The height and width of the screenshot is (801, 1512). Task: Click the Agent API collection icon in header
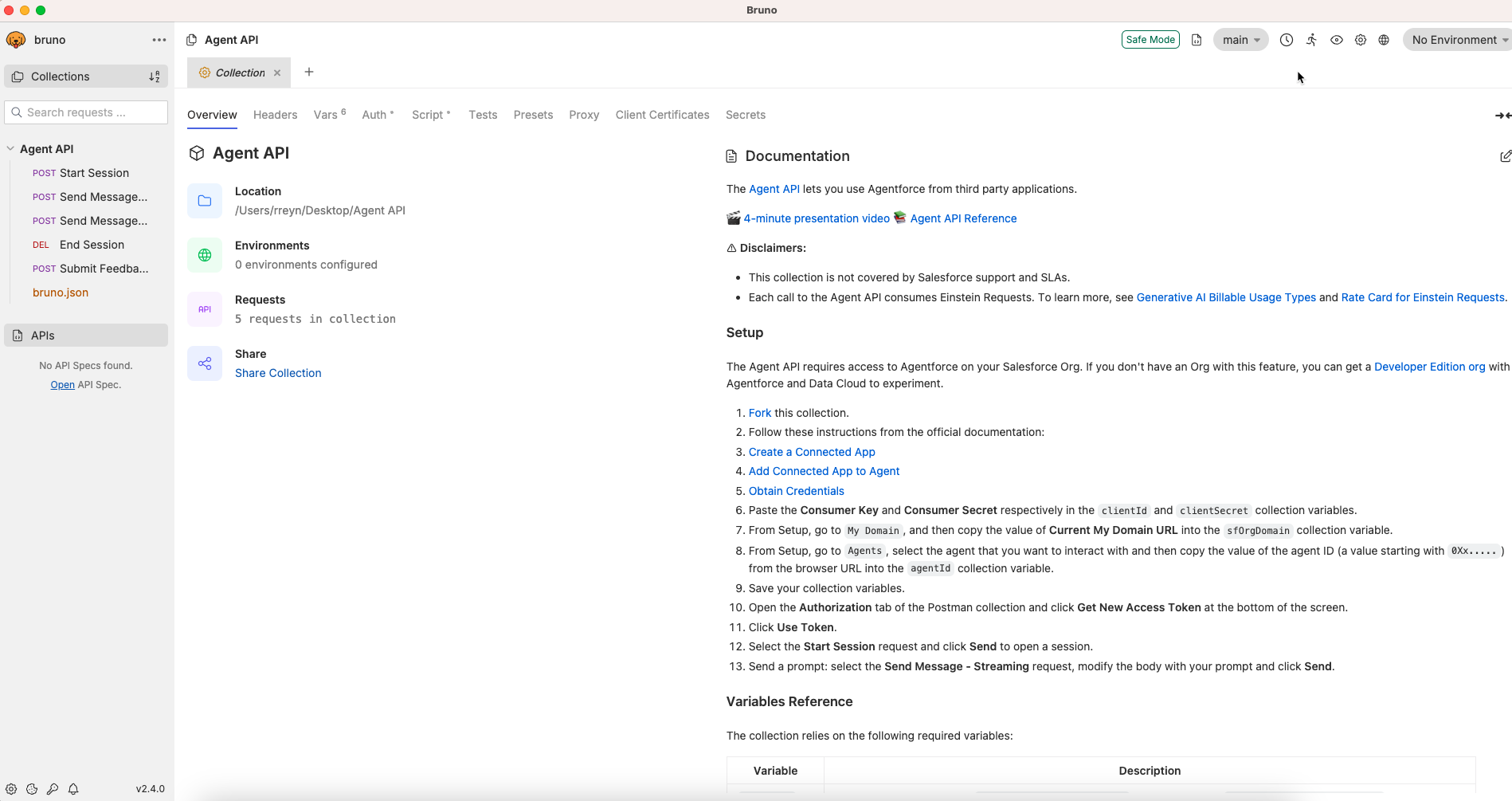point(192,40)
